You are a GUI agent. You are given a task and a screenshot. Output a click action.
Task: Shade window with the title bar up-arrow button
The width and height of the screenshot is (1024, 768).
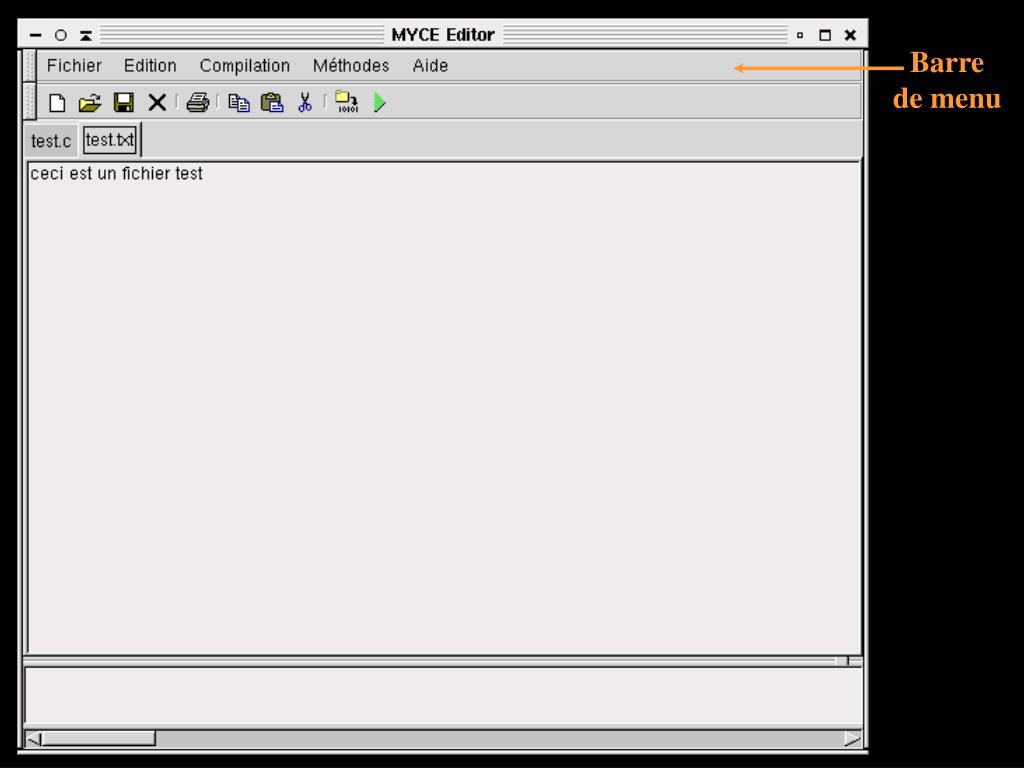point(86,35)
